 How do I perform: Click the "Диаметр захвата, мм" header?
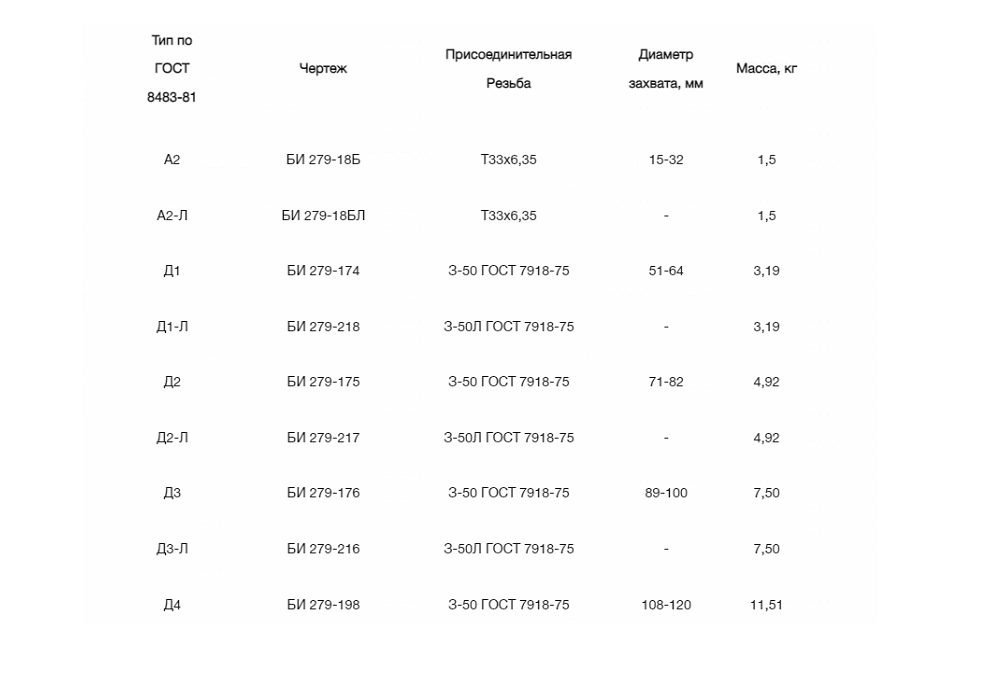pos(665,69)
